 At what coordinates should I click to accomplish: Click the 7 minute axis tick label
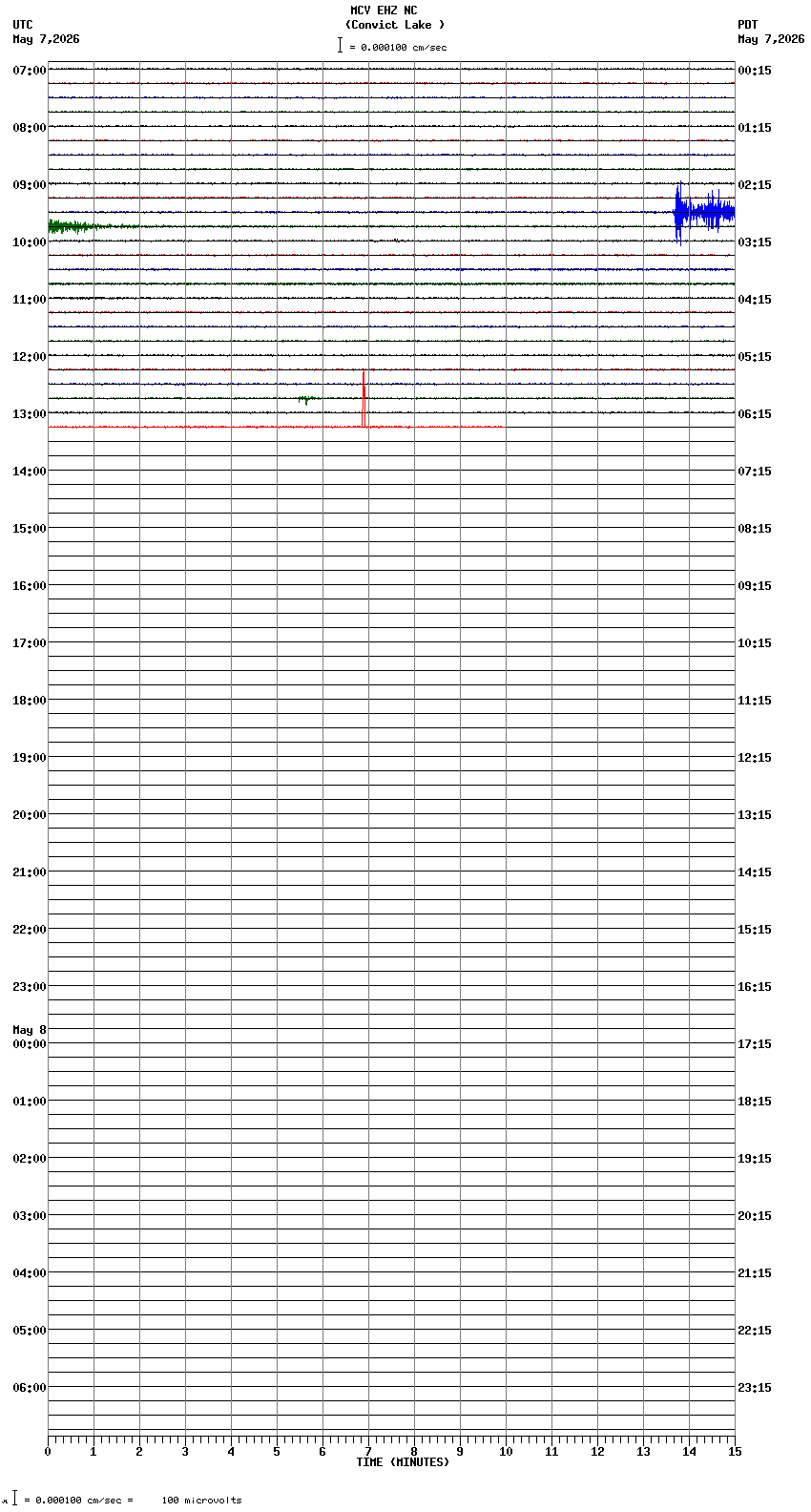coord(368,1452)
